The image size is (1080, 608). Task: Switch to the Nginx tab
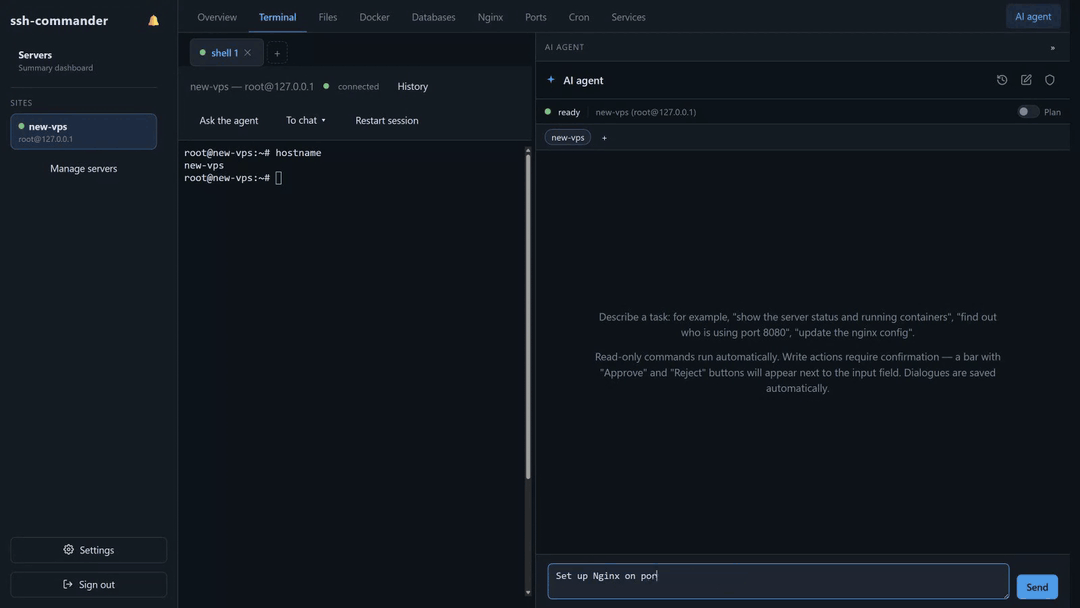490,17
